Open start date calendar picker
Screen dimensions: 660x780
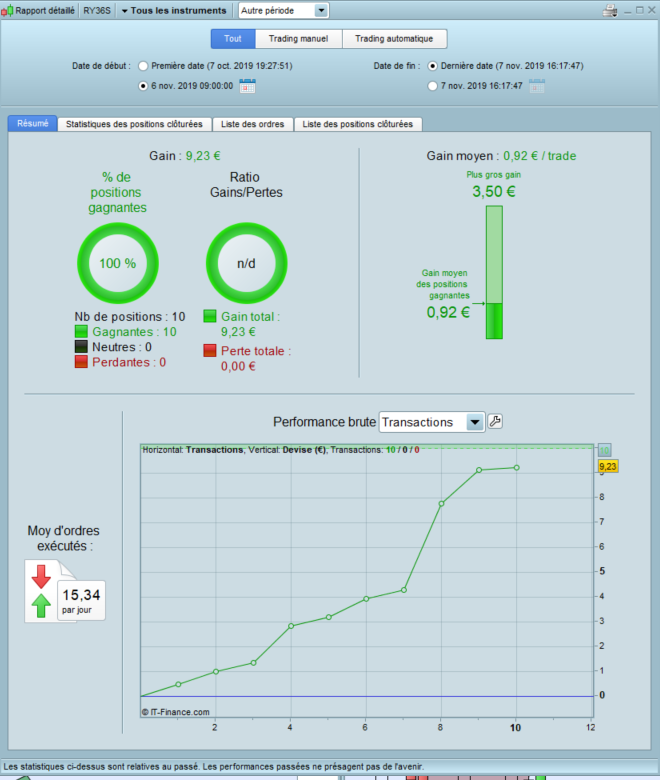247,86
